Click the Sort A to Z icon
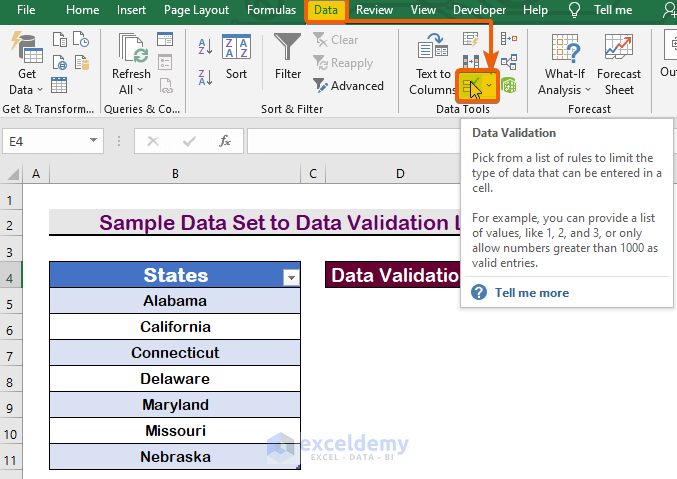The width and height of the screenshot is (677, 479). tap(206, 47)
